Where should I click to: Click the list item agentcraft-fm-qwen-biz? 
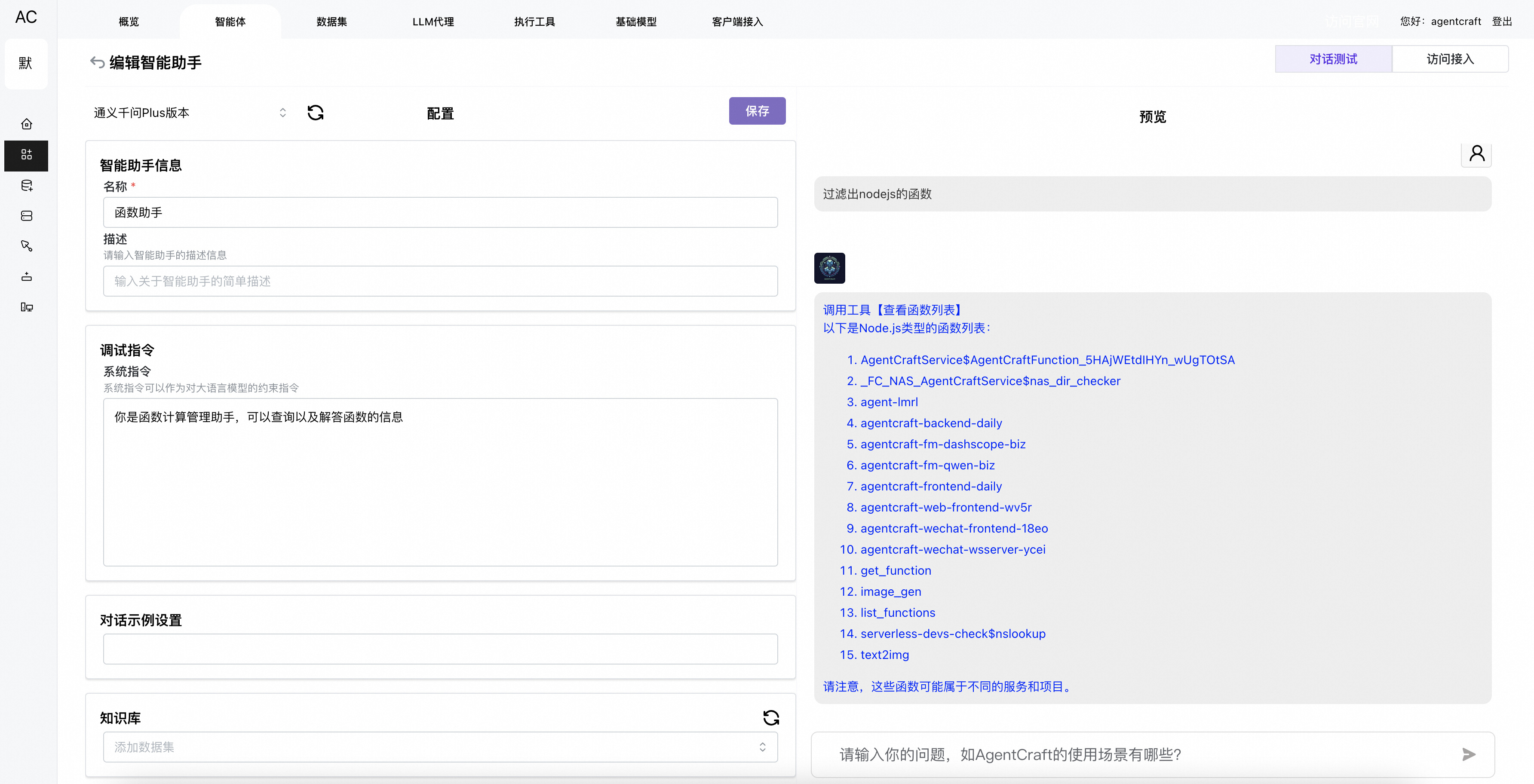click(927, 465)
